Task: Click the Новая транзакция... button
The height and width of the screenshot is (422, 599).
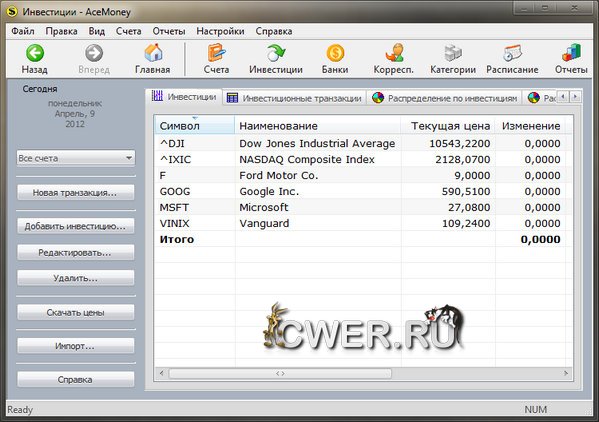Action: (76, 192)
